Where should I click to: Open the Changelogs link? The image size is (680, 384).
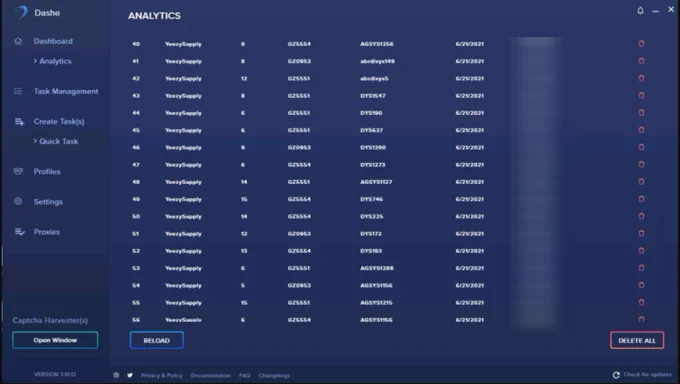274,375
